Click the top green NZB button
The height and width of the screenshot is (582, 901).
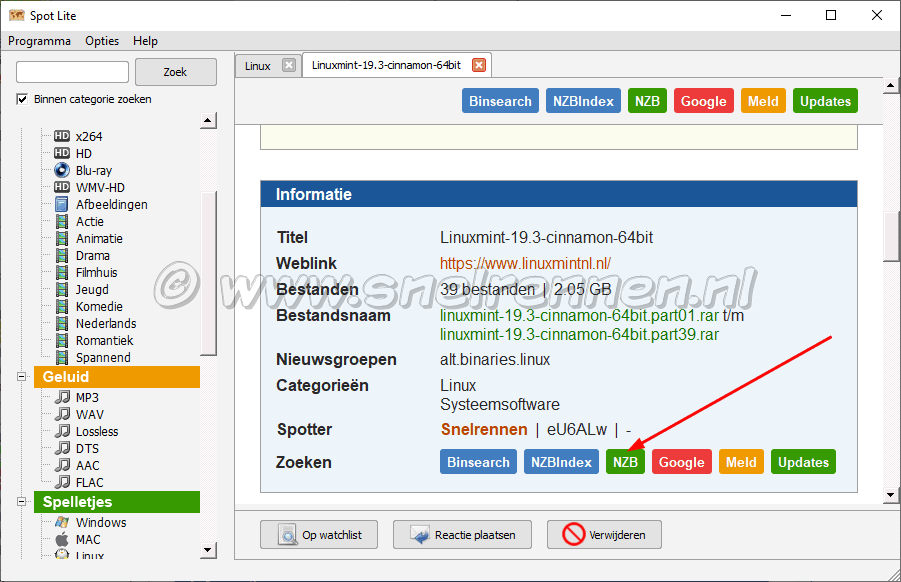pyautogui.click(x=647, y=101)
